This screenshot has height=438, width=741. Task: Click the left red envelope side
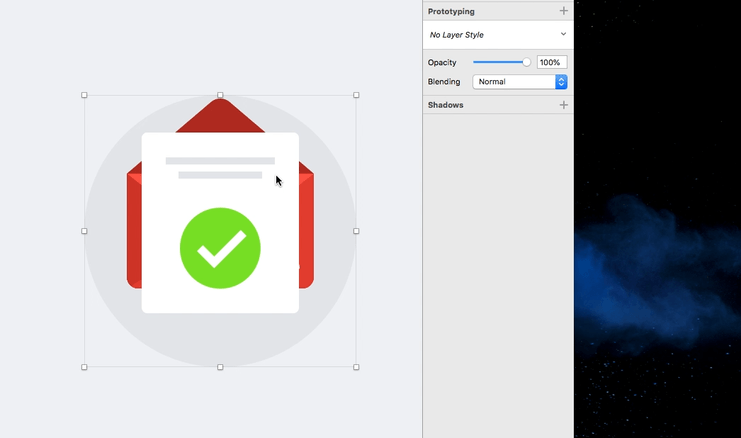click(134, 230)
